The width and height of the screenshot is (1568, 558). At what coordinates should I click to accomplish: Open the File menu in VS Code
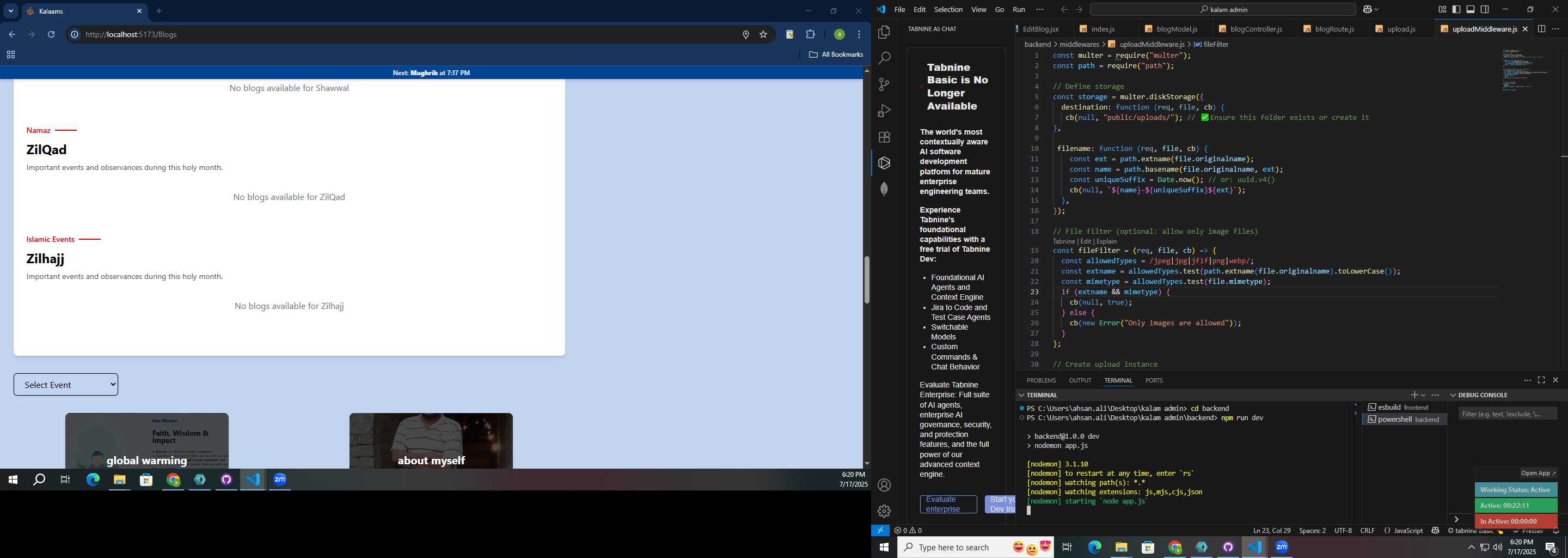point(899,10)
